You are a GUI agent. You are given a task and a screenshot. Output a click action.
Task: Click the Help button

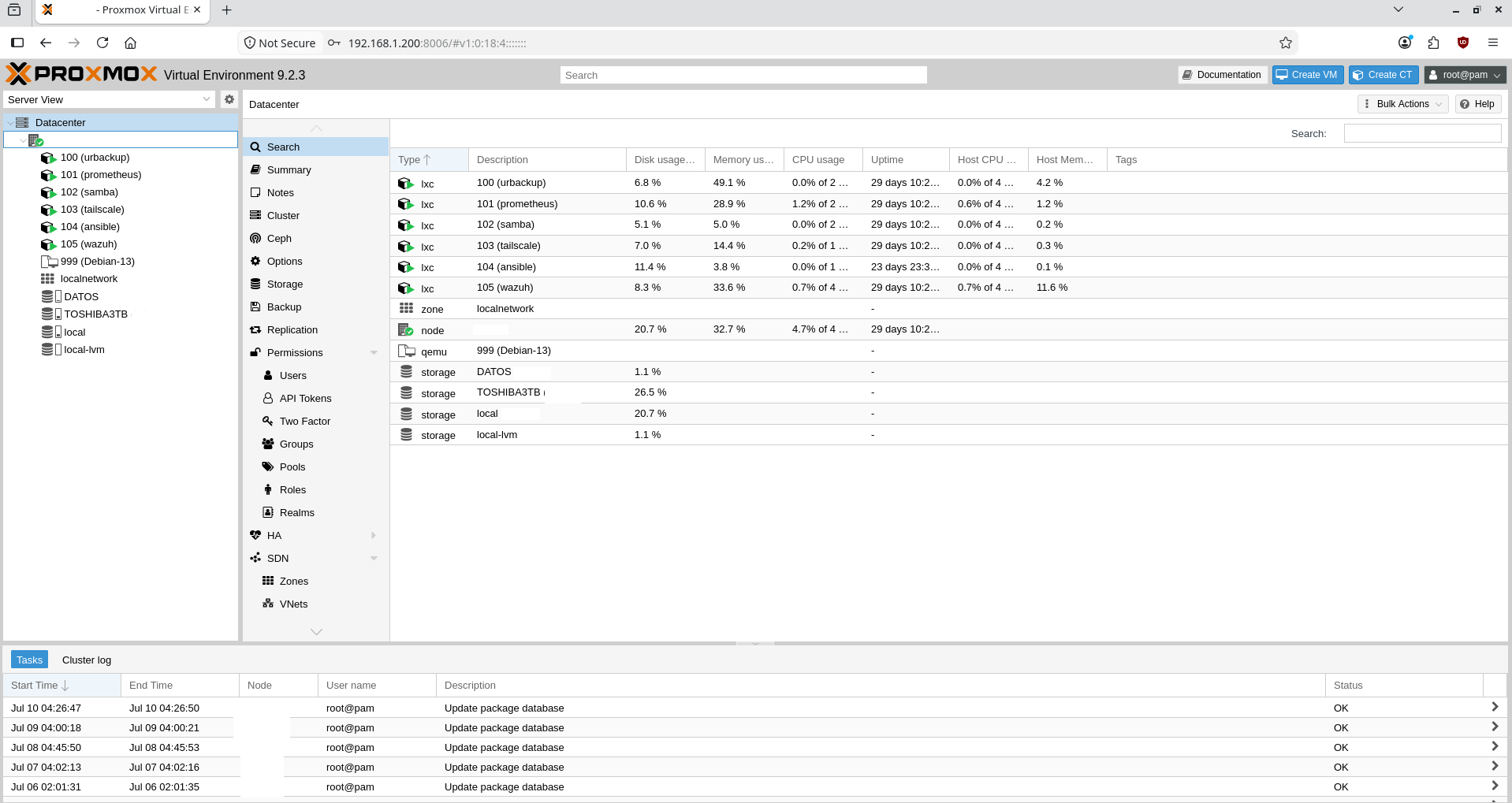tap(1478, 104)
